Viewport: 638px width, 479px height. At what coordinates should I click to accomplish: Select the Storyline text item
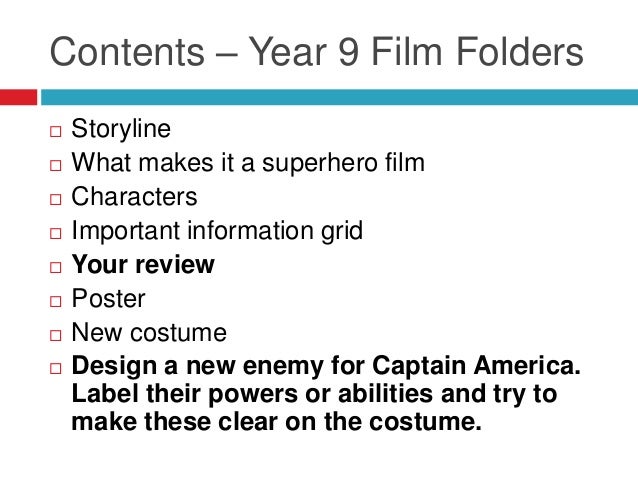pyautogui.click(x=121, y=129)
